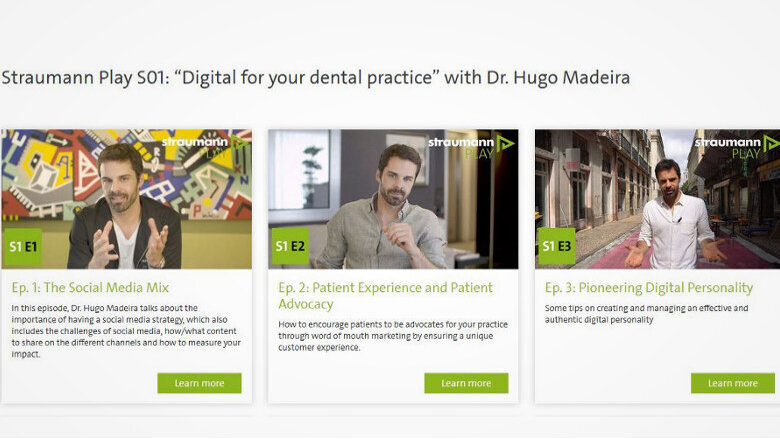Click the episode 1 description text

[x=126, y=331]
